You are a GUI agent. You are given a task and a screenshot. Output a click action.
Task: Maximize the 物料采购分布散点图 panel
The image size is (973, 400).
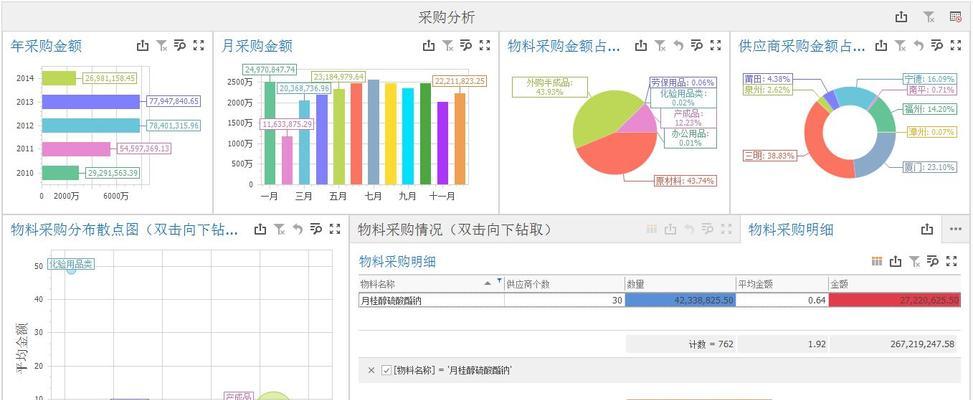[335, 229]
